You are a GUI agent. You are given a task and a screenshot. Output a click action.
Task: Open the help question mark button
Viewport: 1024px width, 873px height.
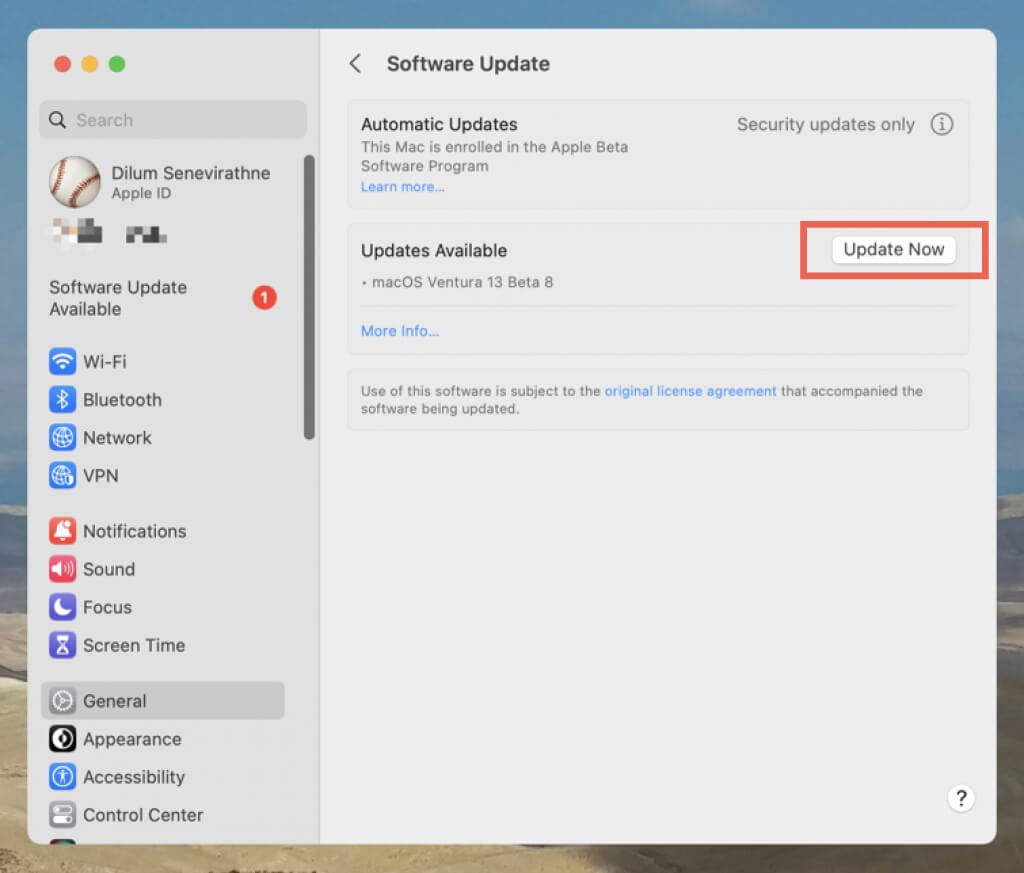click(961, 798)
